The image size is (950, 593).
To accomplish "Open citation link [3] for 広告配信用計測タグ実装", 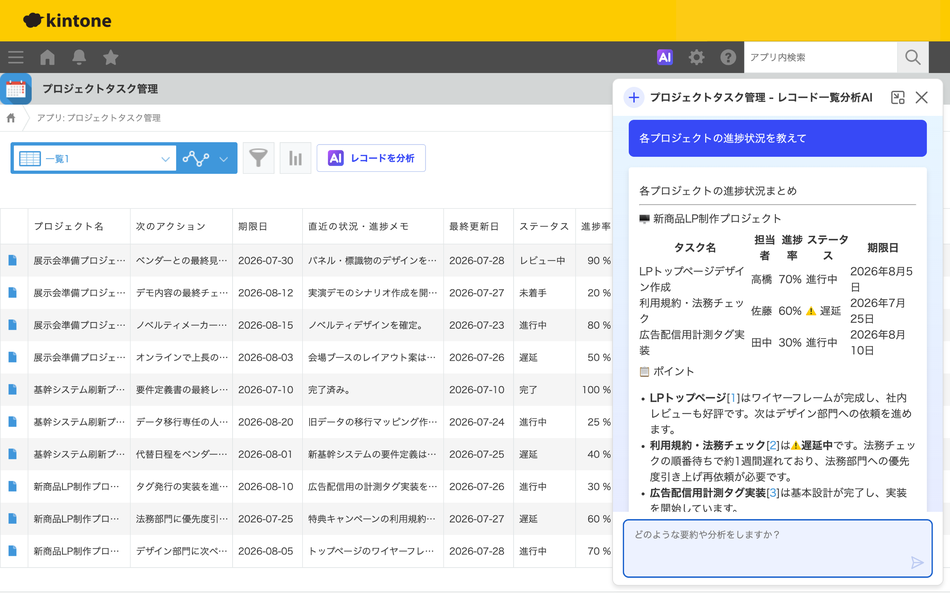I will [773, 493].
